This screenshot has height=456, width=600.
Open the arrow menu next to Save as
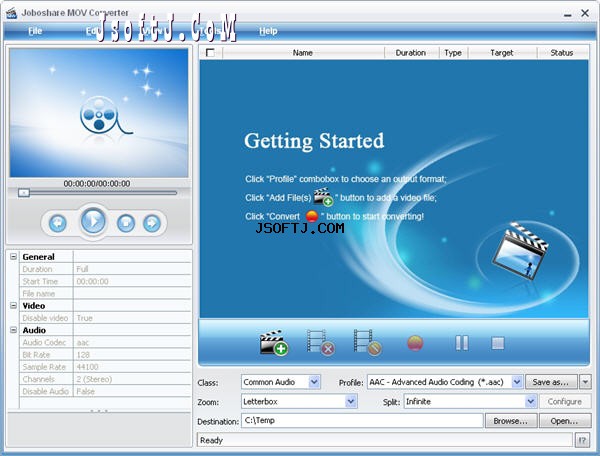click(x=585, y=382)
